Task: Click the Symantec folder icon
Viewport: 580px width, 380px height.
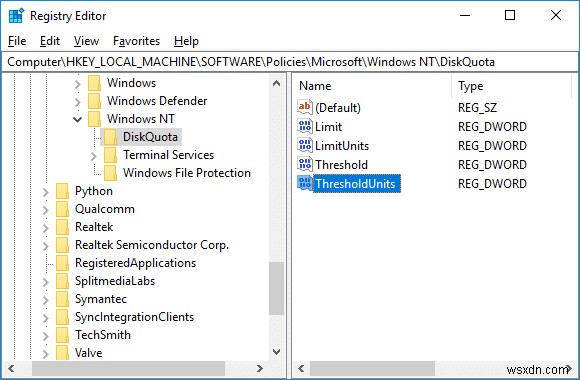Action: (63, 299)
